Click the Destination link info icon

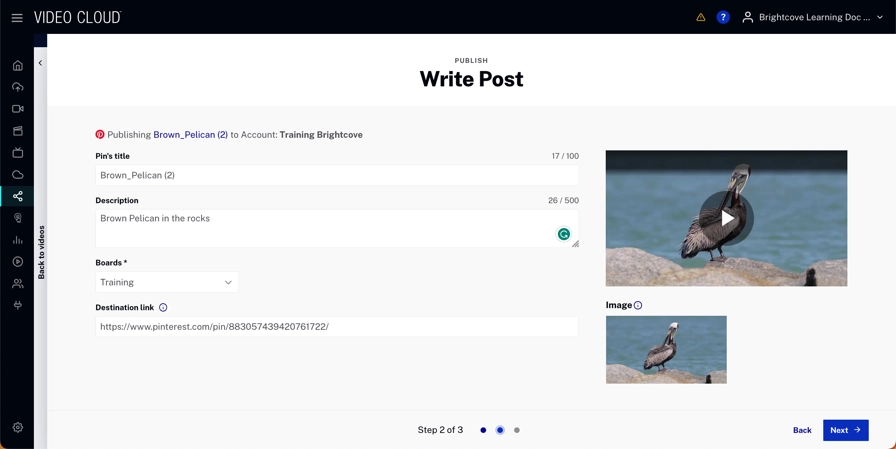click(x=163, y=308)
